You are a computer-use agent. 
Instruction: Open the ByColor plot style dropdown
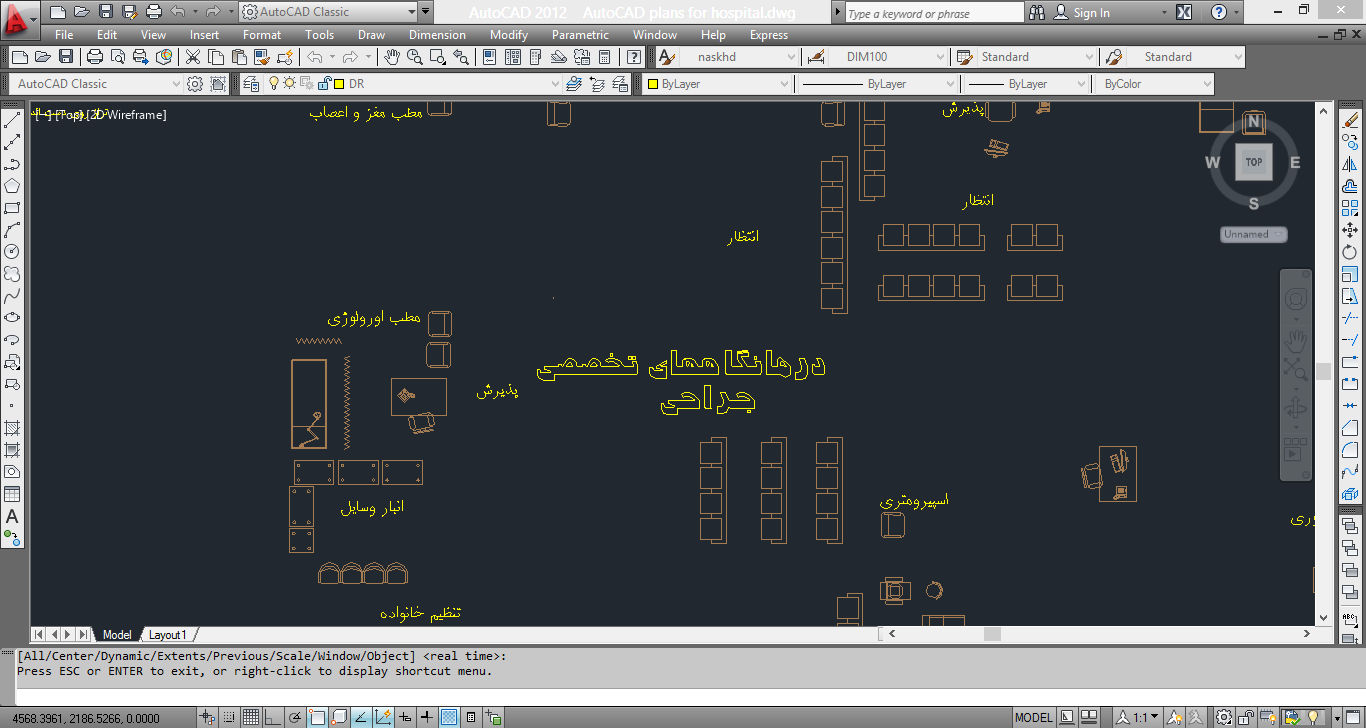[1156, 84]
